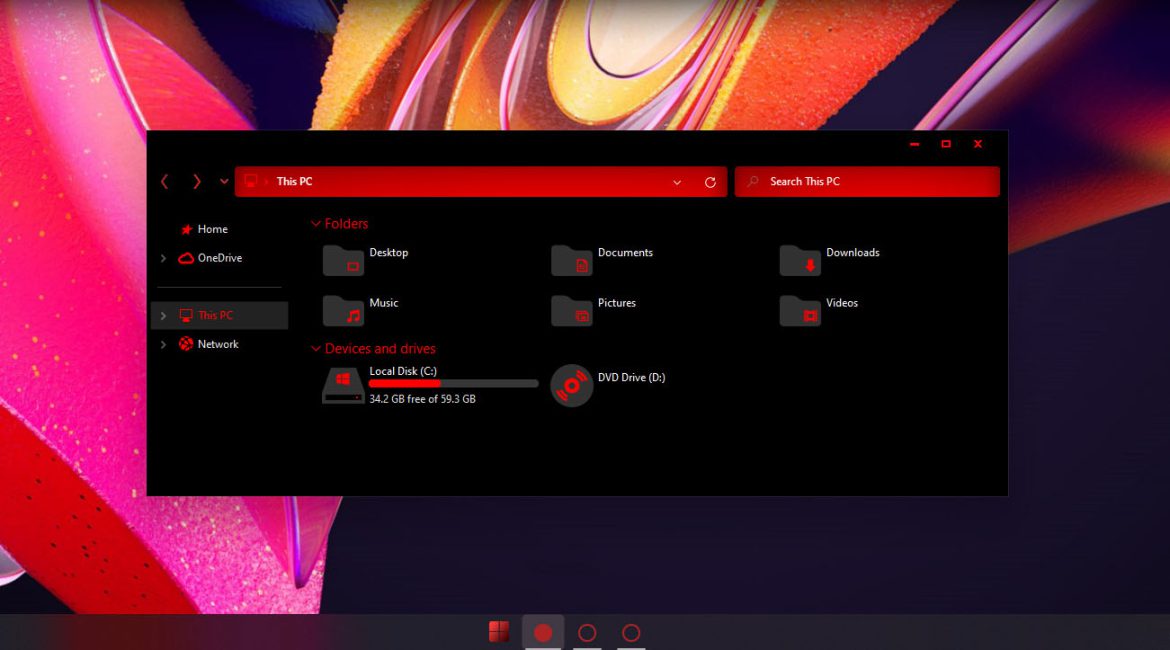
Task: Go forward with the right arrow
Action: point(196,181)
